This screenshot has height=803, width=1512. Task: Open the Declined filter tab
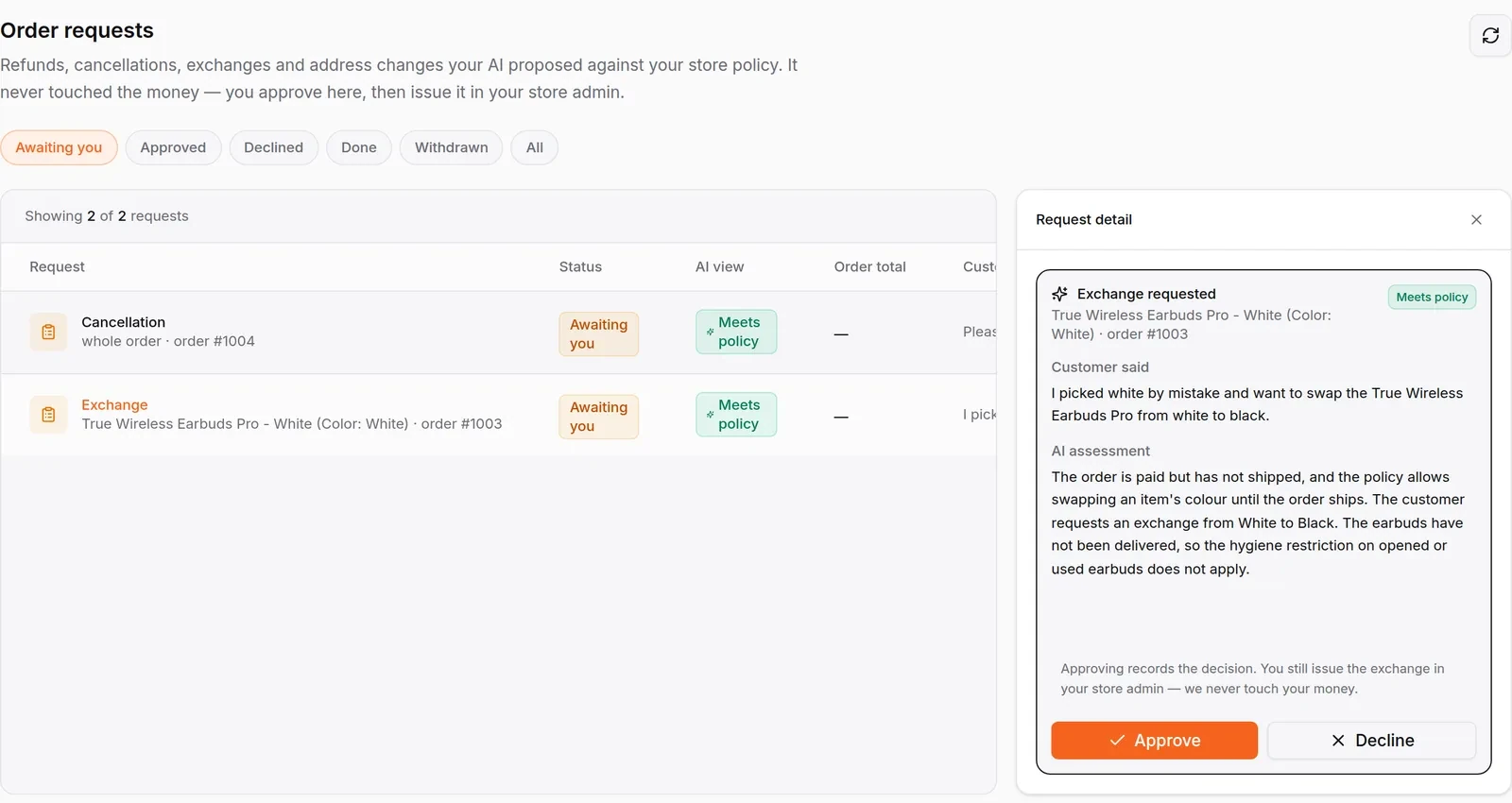pyautogui.click(x=274, y=147)
